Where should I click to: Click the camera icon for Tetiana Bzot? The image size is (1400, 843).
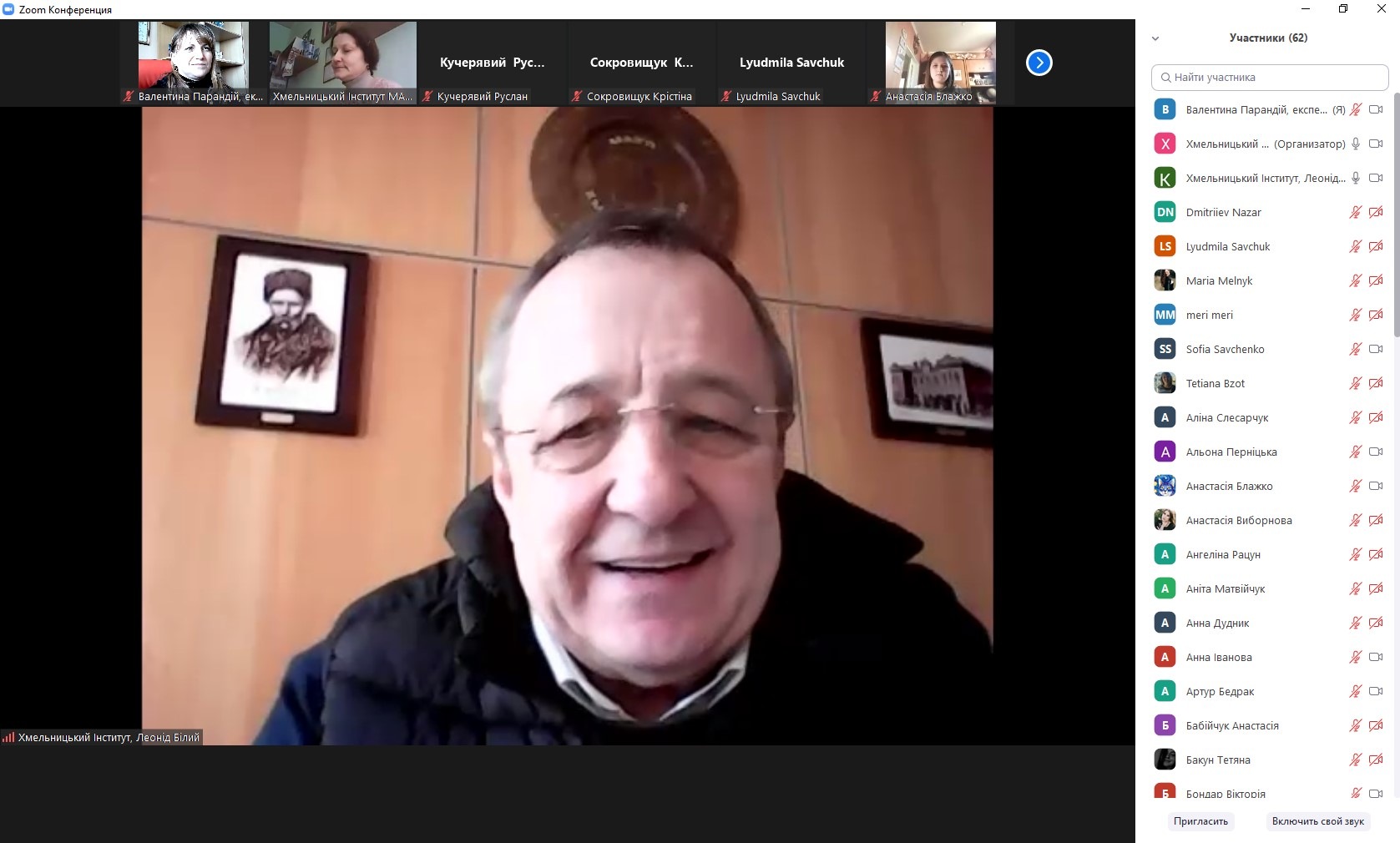click(x=1376, y=383)
